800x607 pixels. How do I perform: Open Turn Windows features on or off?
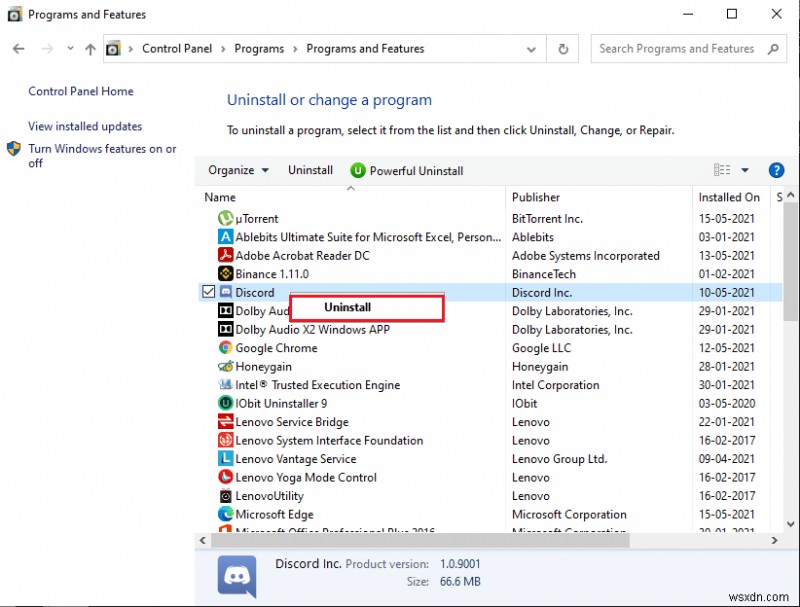[102, 156]
